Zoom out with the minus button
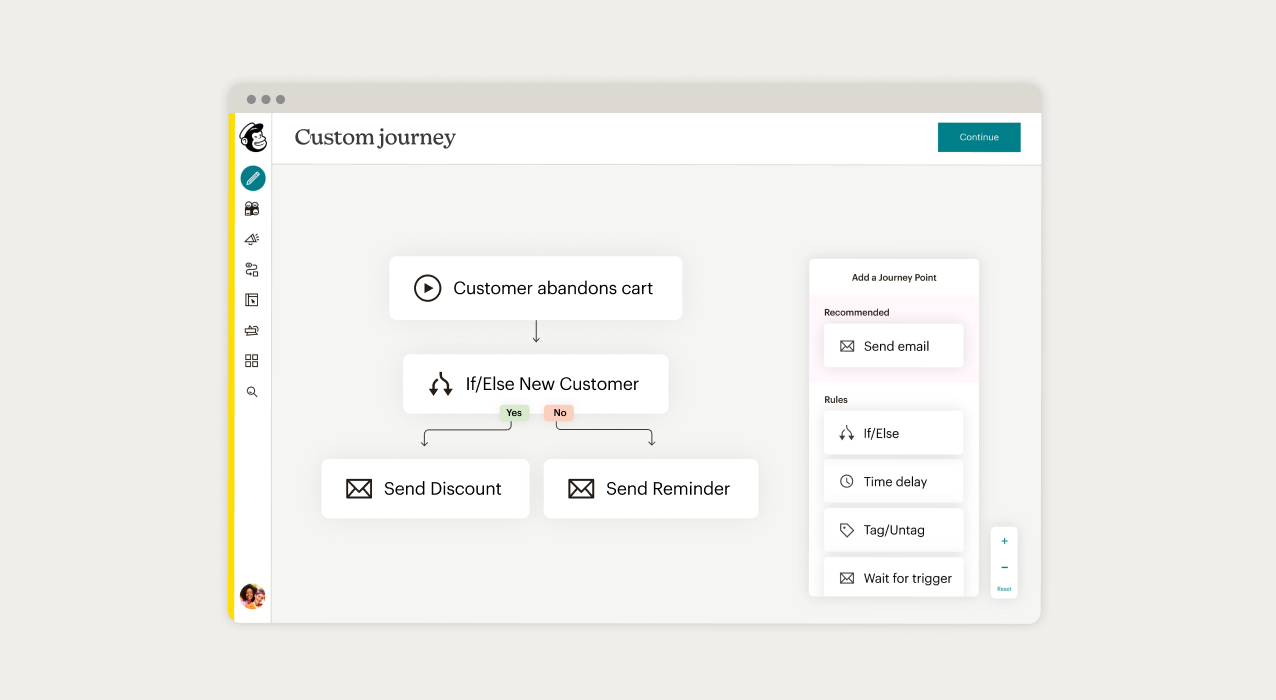The height and width of the screenshot is (700, 1276). click(x=1004, y=568)
